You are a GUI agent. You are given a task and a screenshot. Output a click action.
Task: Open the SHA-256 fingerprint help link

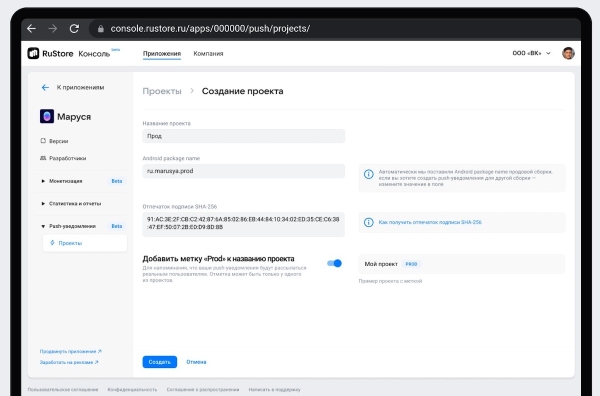coord(430,222)
